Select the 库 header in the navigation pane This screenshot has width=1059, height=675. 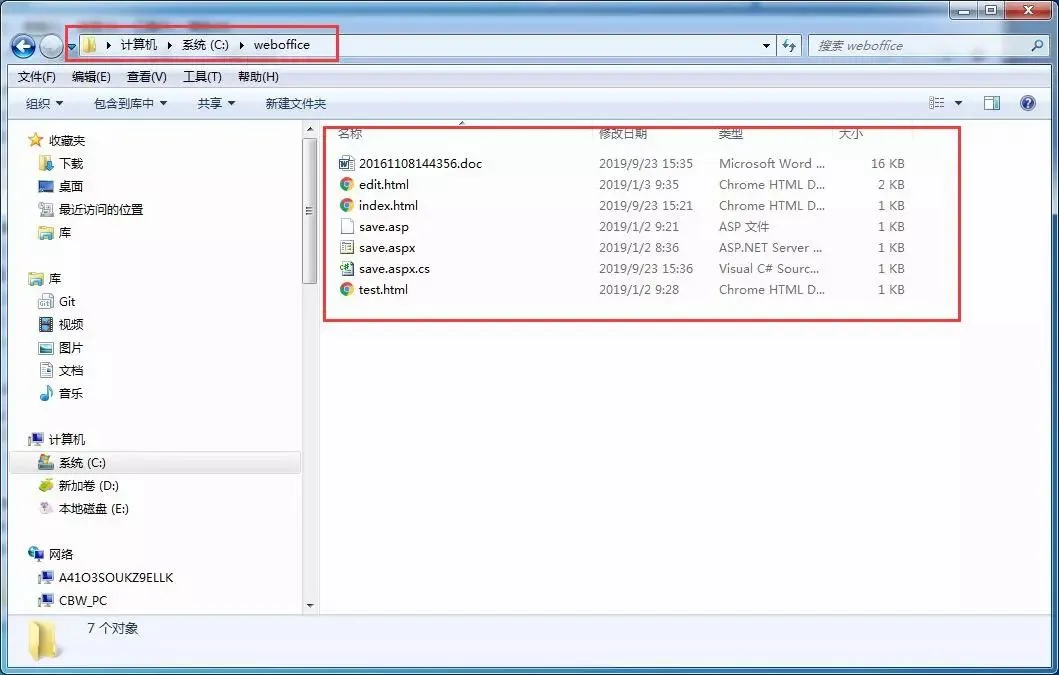[x=55, y=278]
